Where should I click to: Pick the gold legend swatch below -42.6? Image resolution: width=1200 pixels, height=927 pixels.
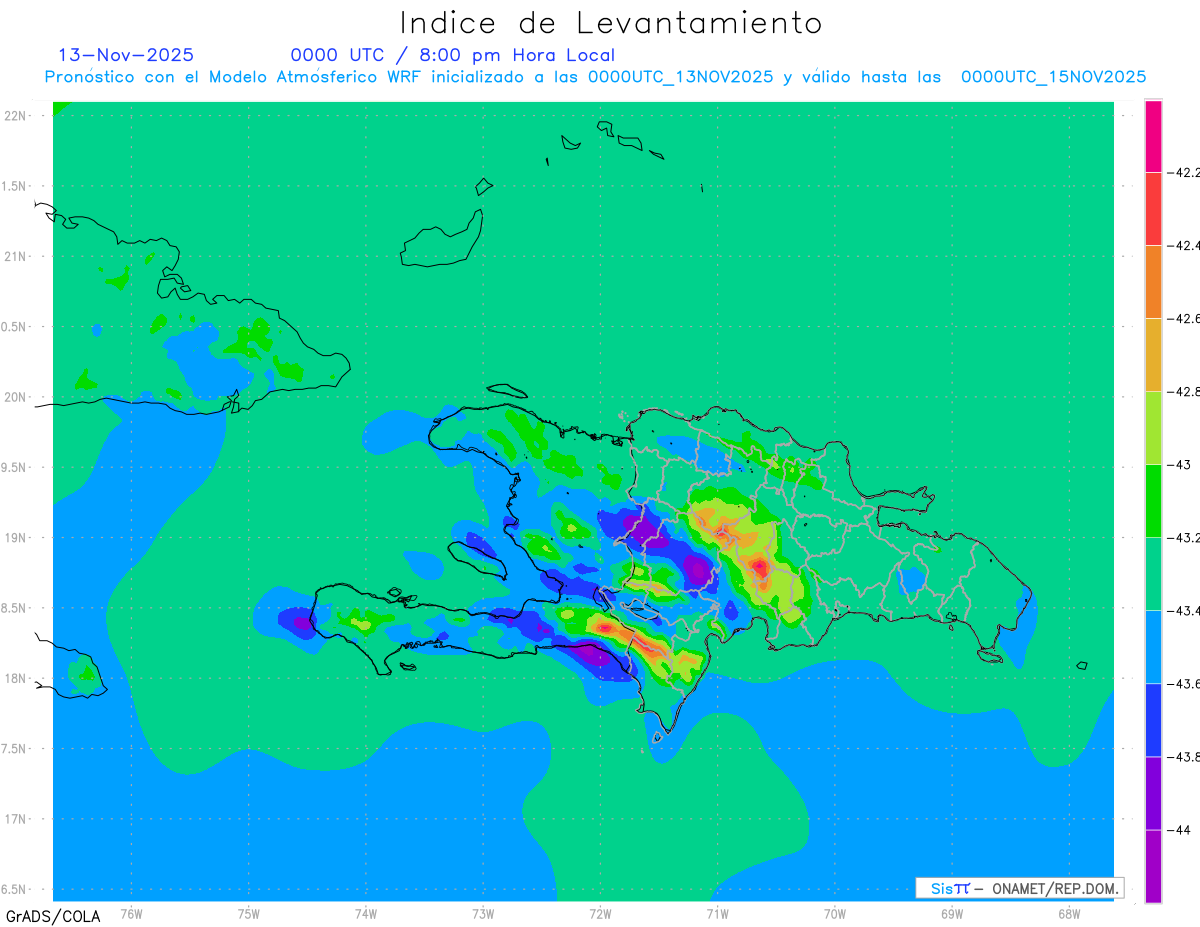[1153, 354]
